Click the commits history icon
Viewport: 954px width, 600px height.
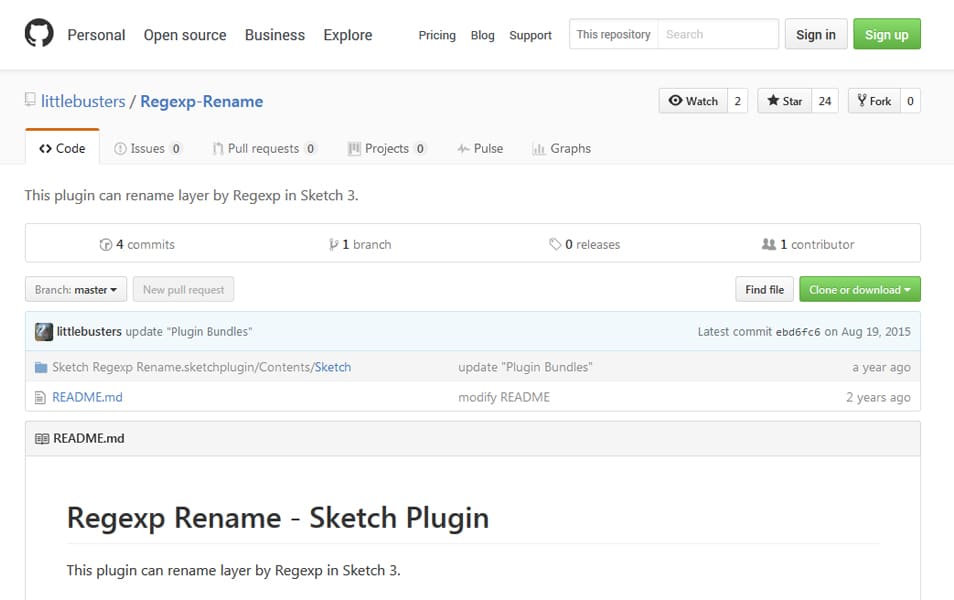click(x=106, y=243)
